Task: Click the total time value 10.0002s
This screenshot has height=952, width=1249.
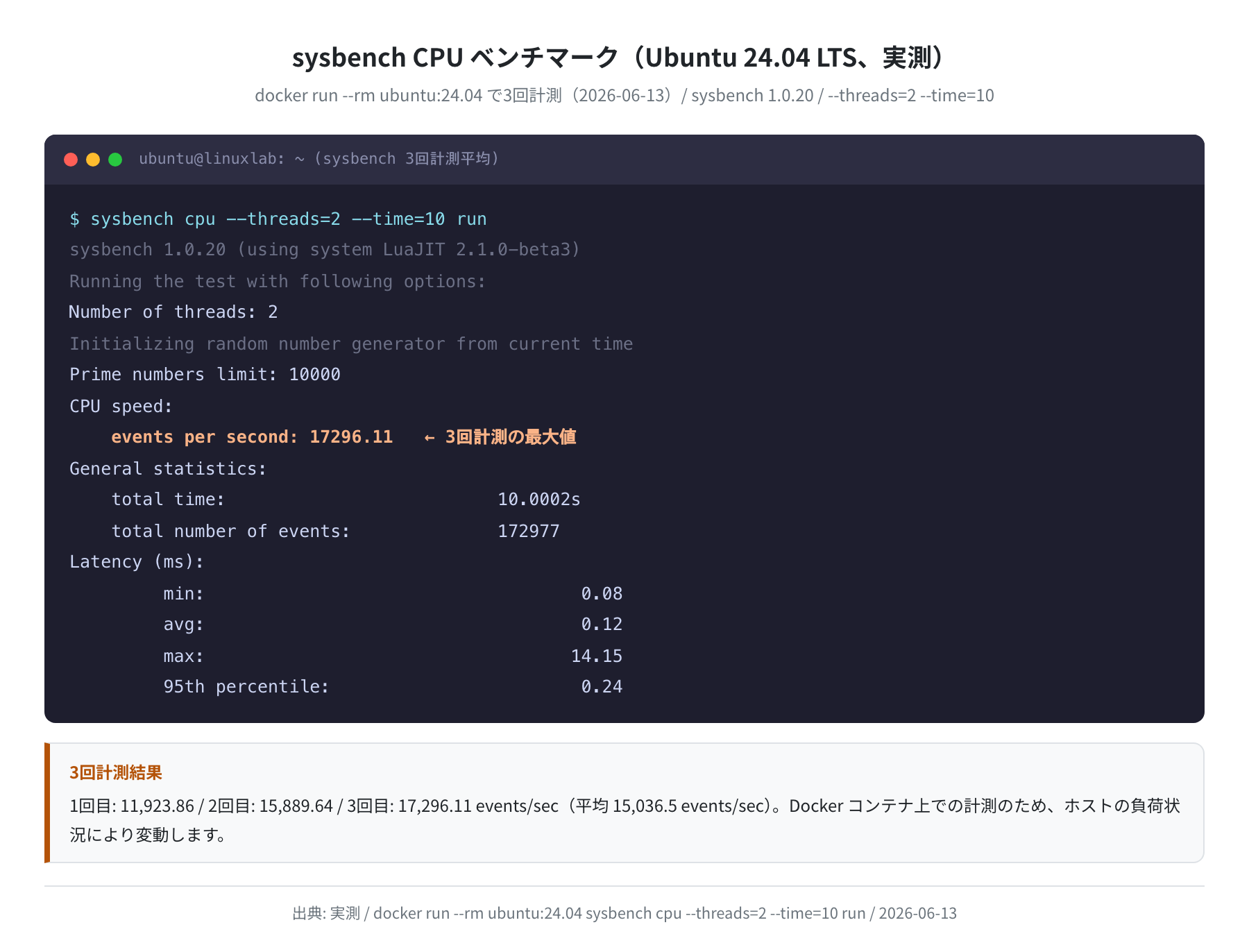Action: coord(539,500)
